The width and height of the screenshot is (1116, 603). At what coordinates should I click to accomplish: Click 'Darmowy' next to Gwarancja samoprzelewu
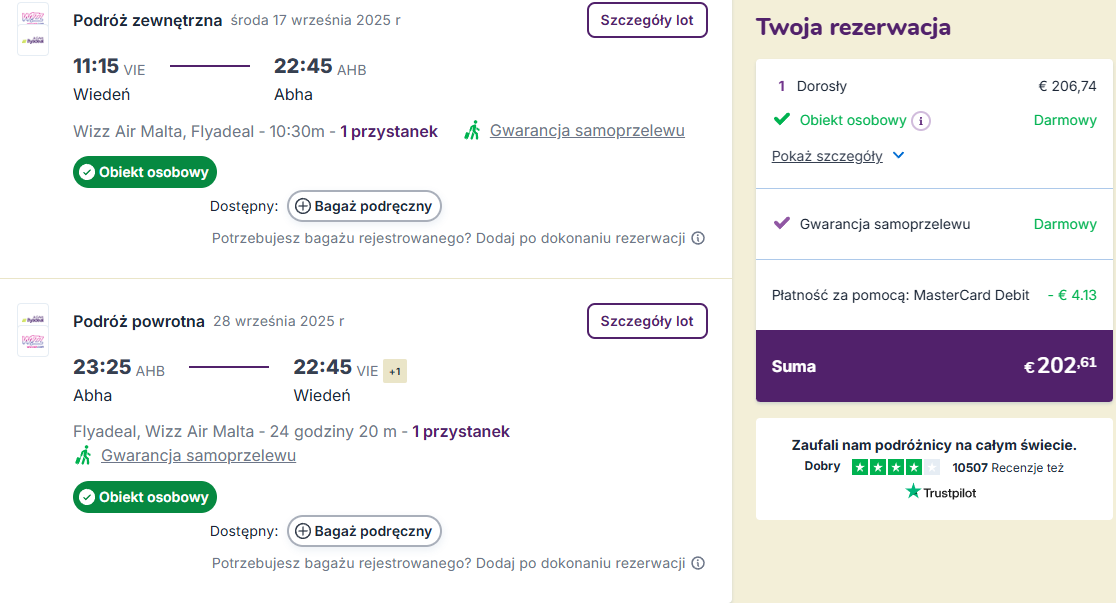coord(1065,224)
